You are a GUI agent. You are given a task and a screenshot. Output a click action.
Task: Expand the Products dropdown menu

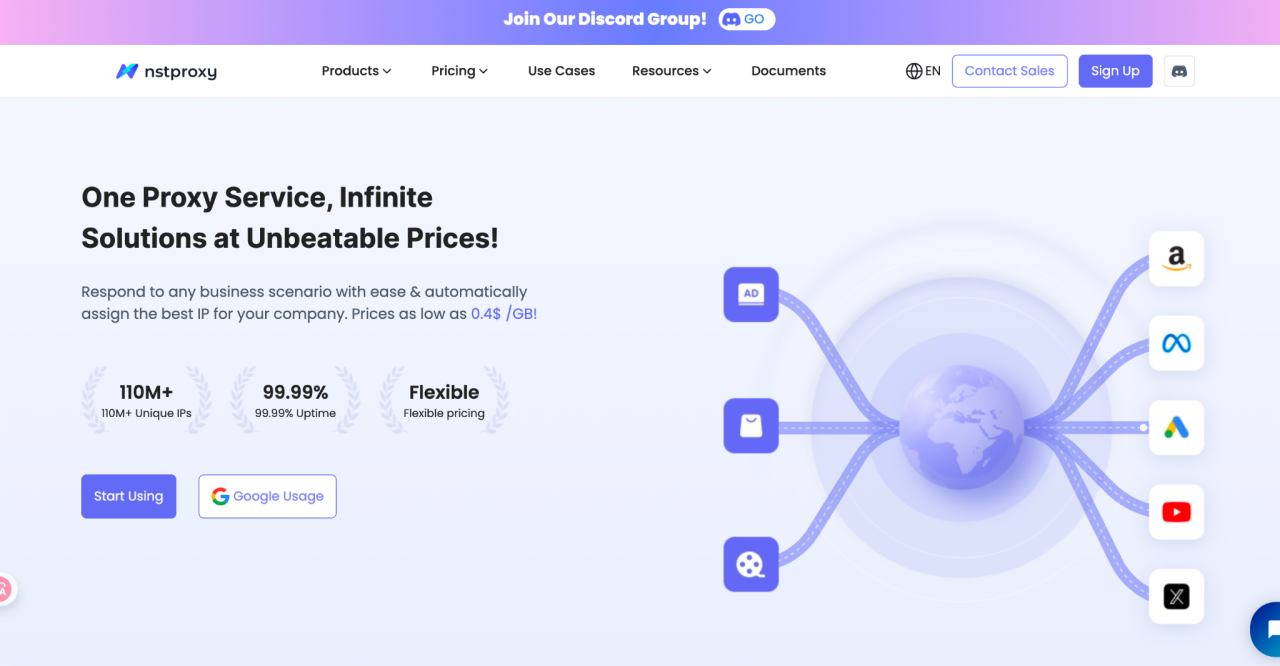356,71
